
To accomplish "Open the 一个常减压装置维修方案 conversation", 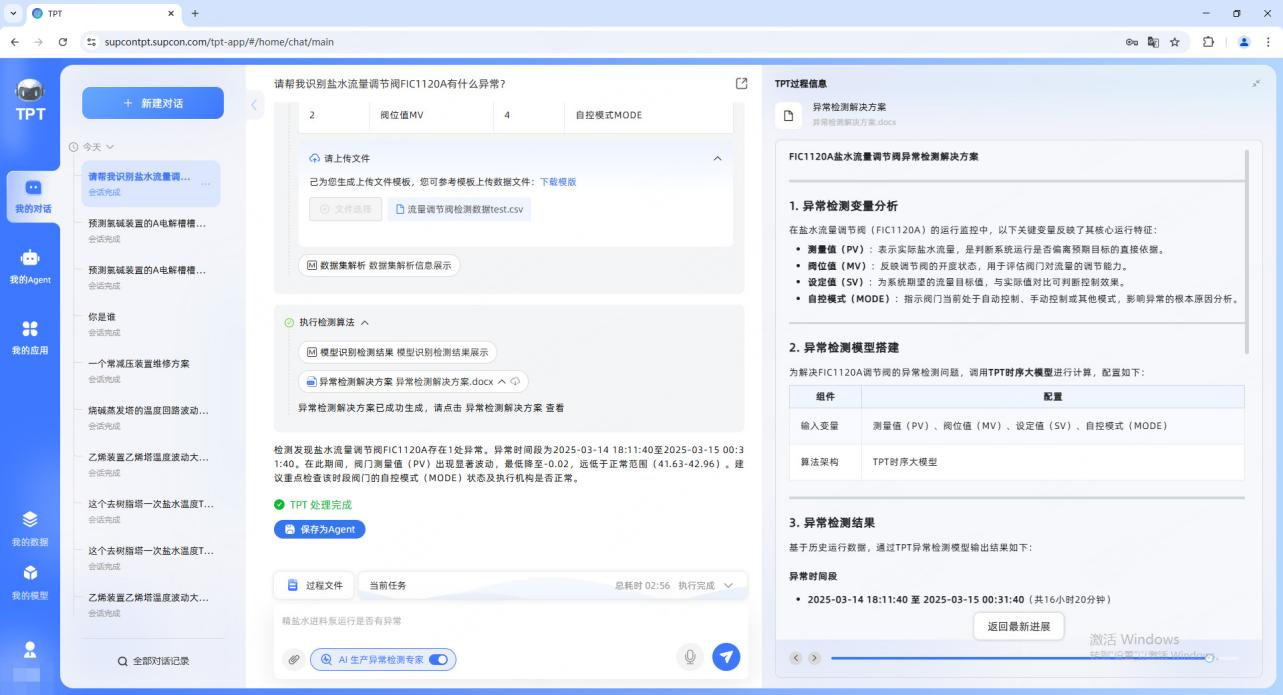I will tap(151, 370).
